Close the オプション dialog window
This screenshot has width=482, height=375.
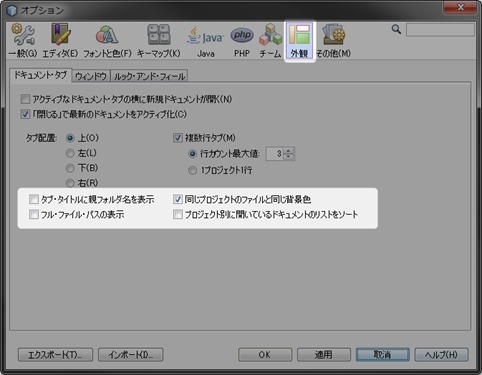460,7
